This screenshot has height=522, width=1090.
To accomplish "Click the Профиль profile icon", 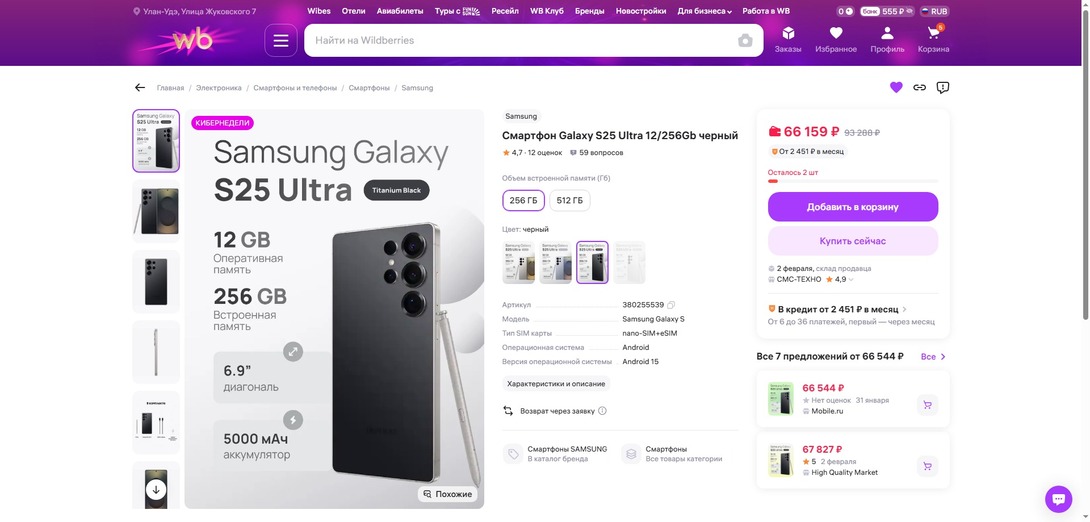I will (x=887, y=39).
